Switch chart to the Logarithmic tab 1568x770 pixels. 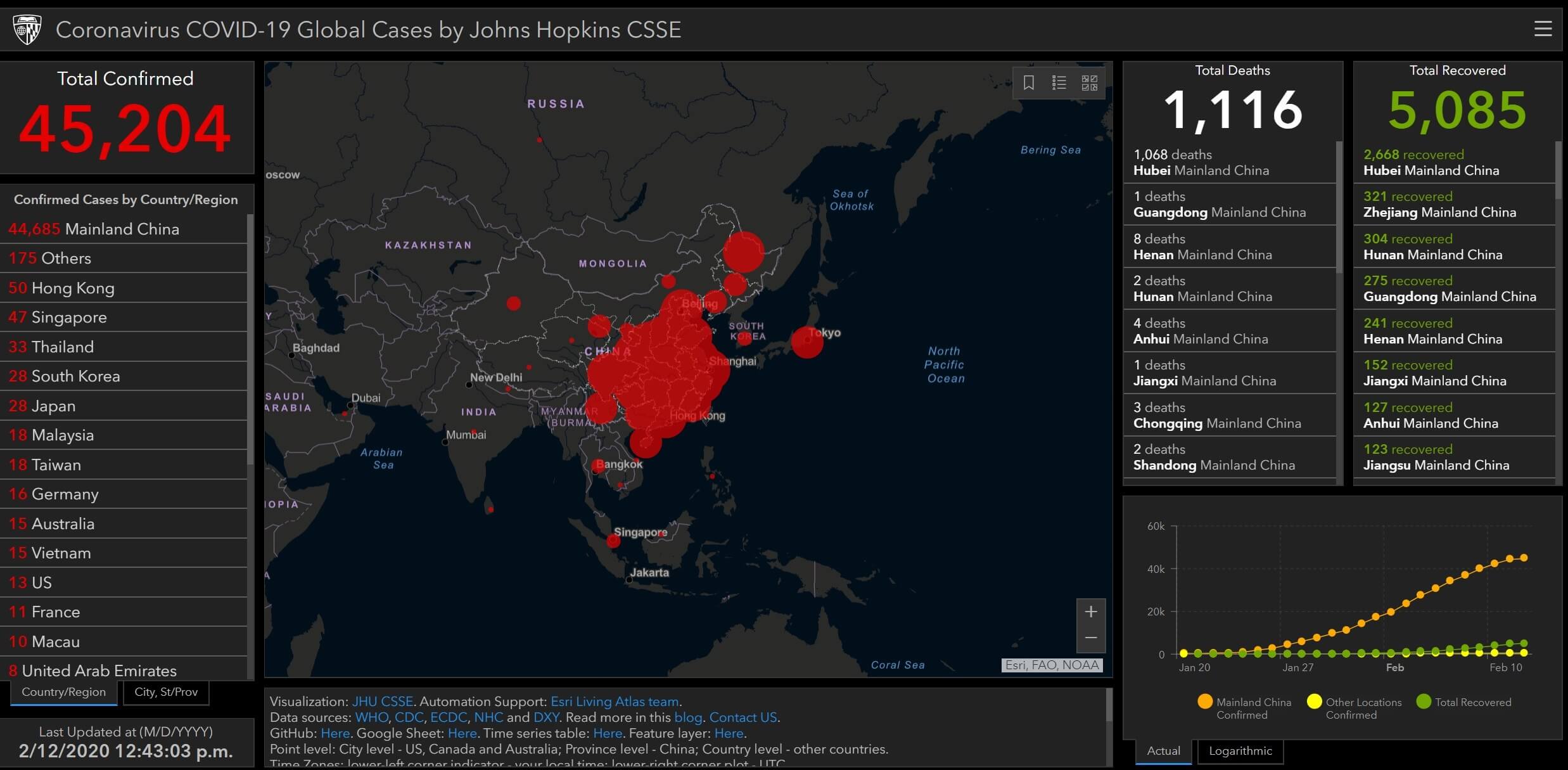pos(1240,751)
